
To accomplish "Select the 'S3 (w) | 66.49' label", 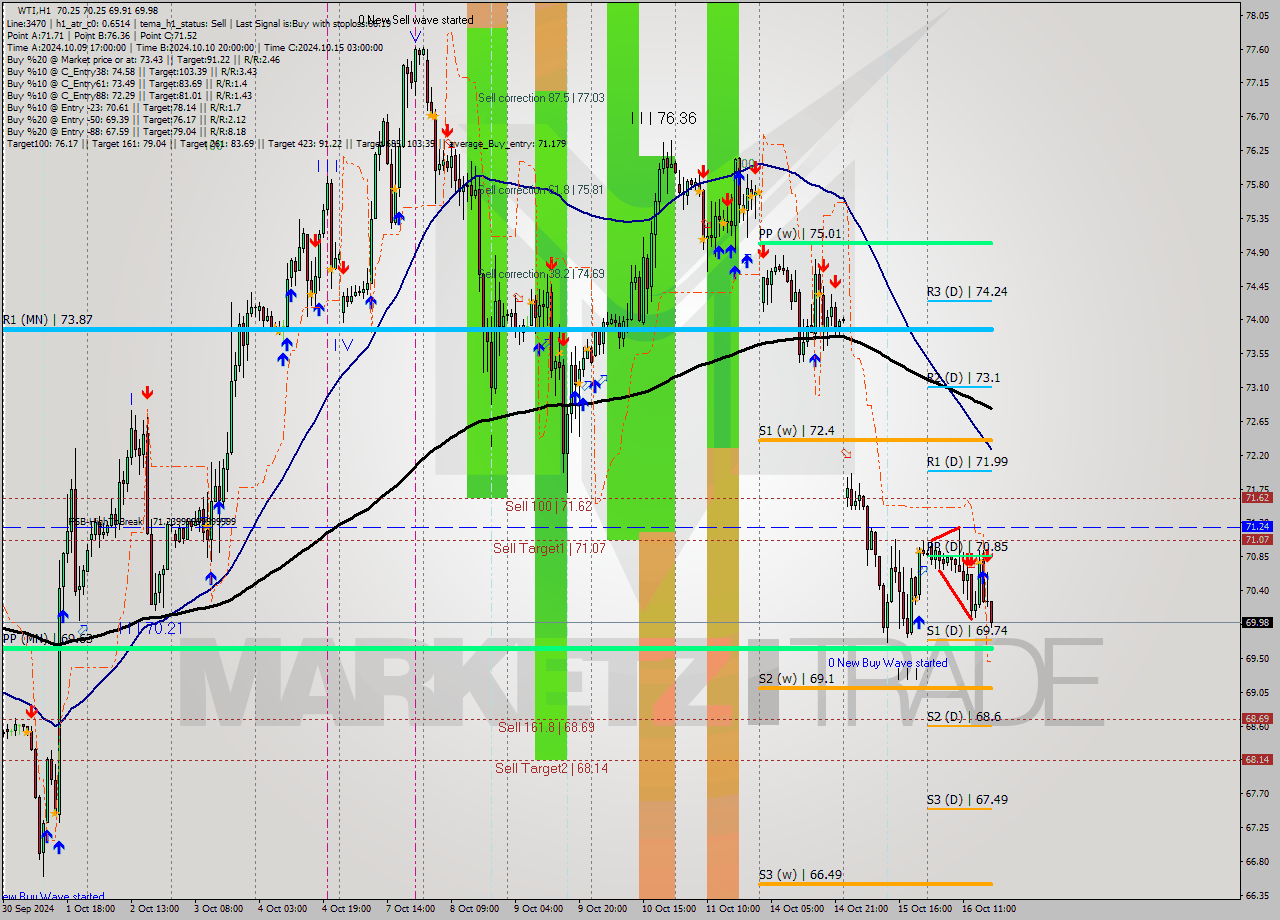I will coord(800,875).
